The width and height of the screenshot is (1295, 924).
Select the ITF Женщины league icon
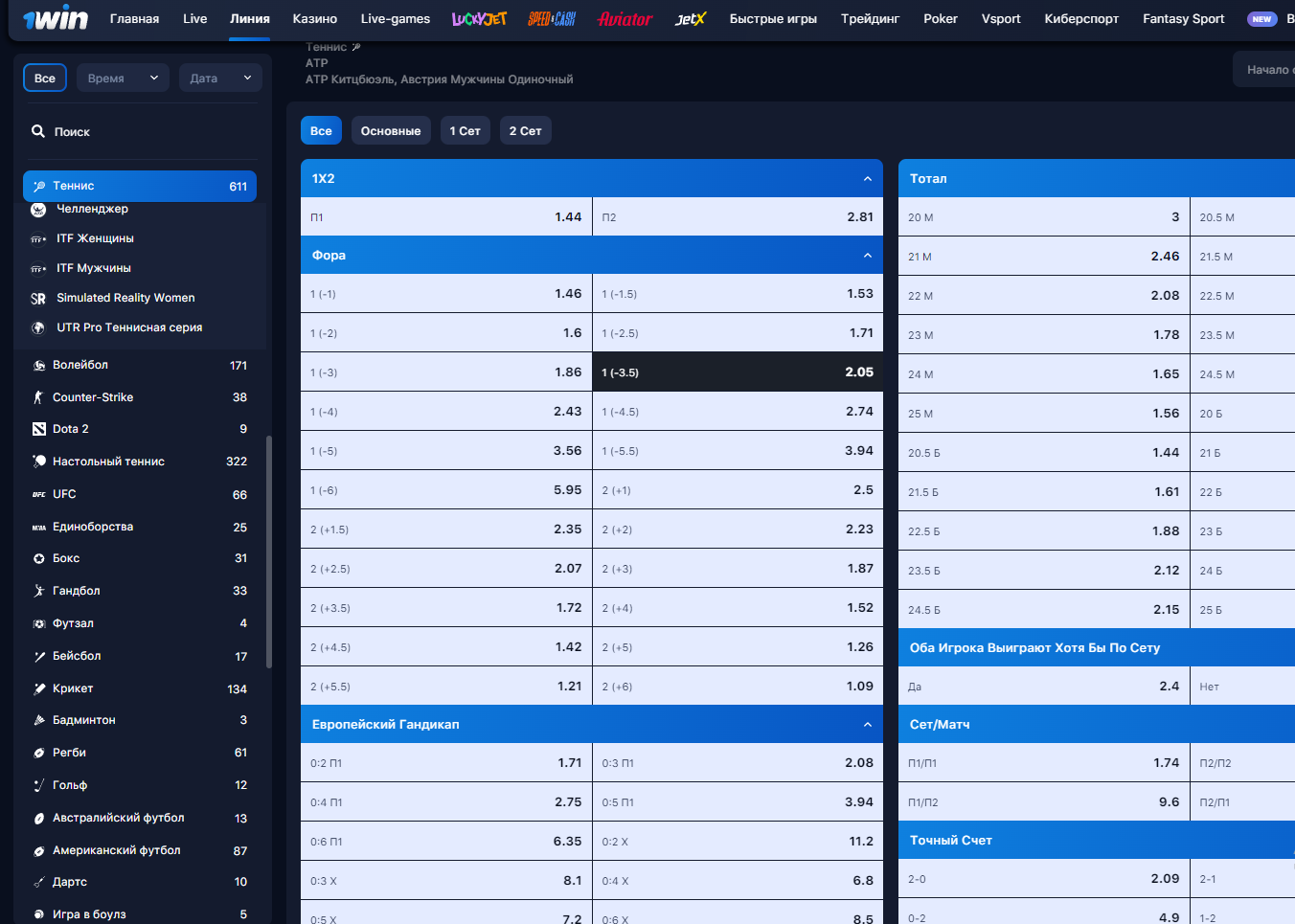point(38,239)
